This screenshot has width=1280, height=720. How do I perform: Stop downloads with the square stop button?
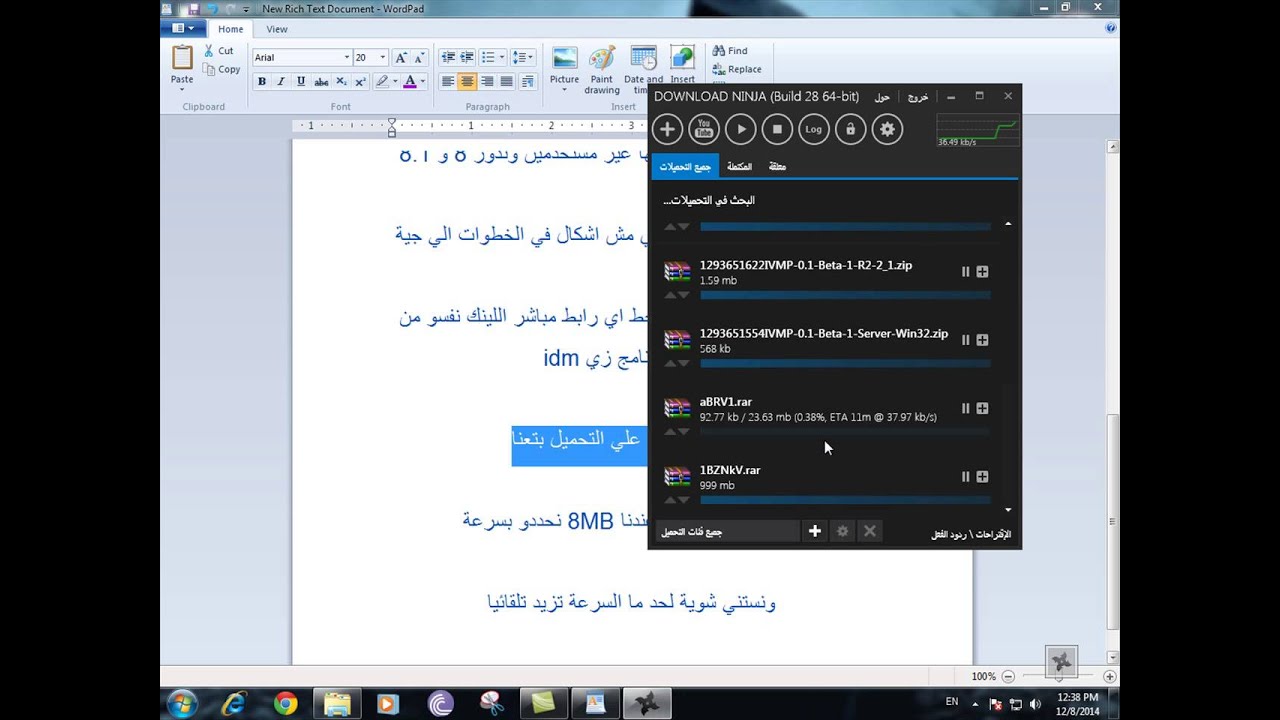pos(777,129)
